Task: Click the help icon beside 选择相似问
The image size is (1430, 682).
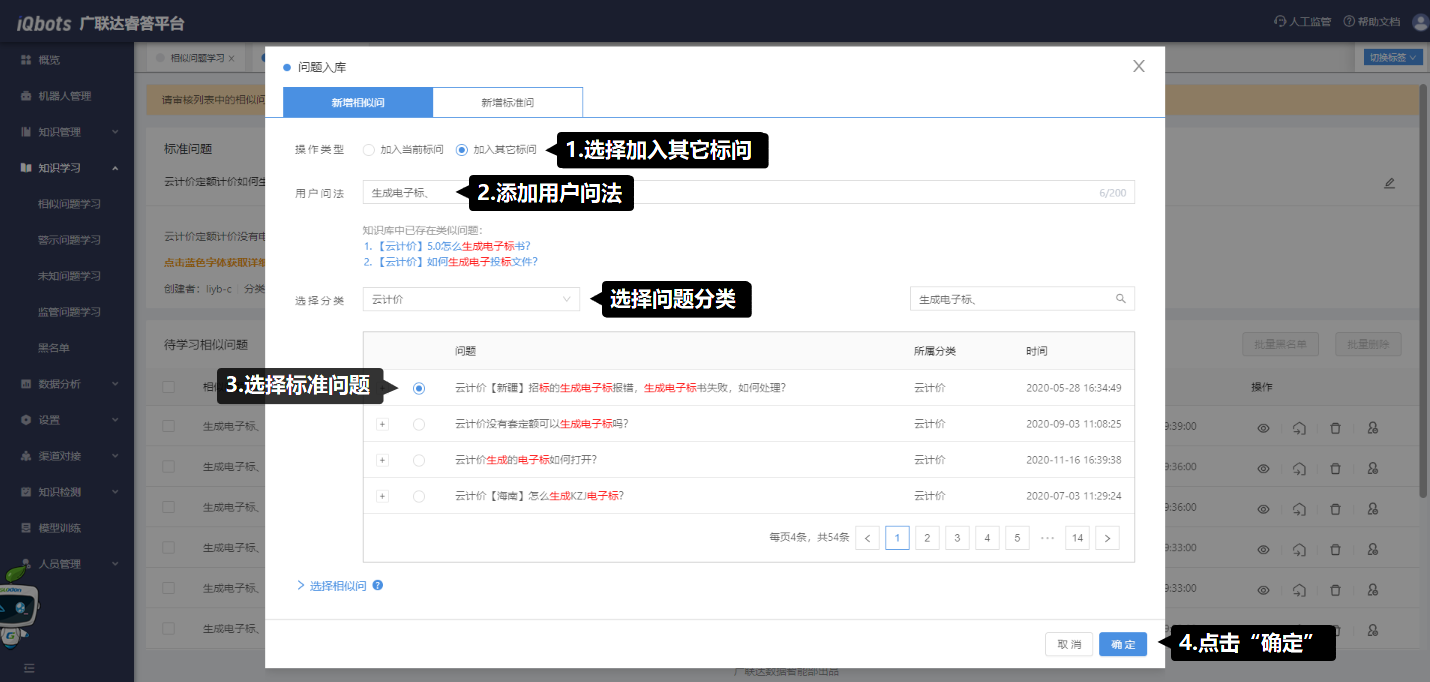Action: click(378, 586)
